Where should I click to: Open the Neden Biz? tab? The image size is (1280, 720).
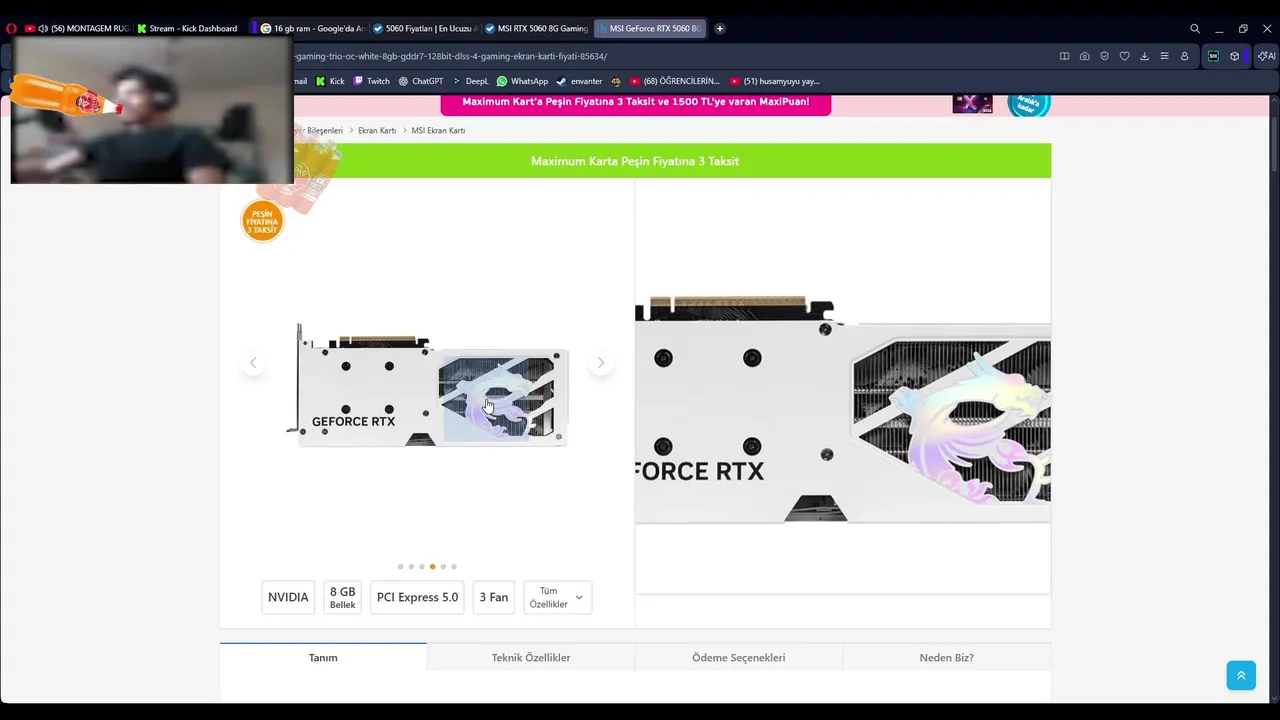tap(946, 657)
